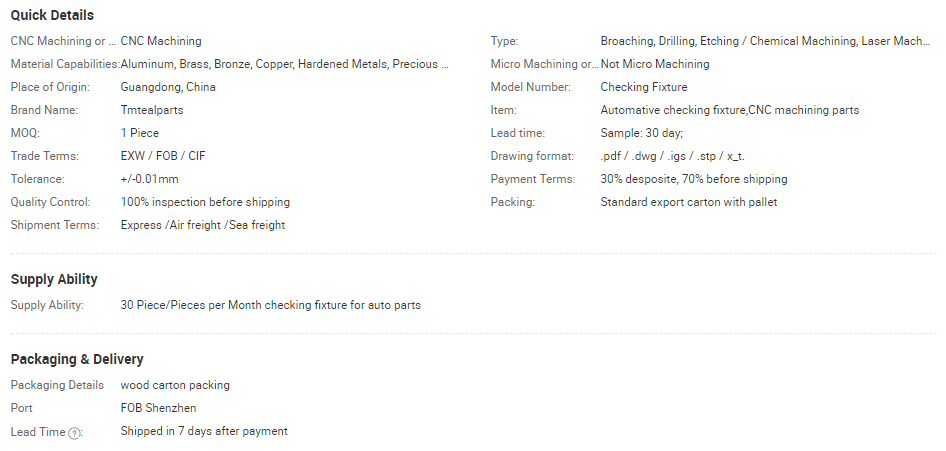This screenshot has height=451, width=946.
Task: Click the Quick Details heading
Action: pos(52,15)
